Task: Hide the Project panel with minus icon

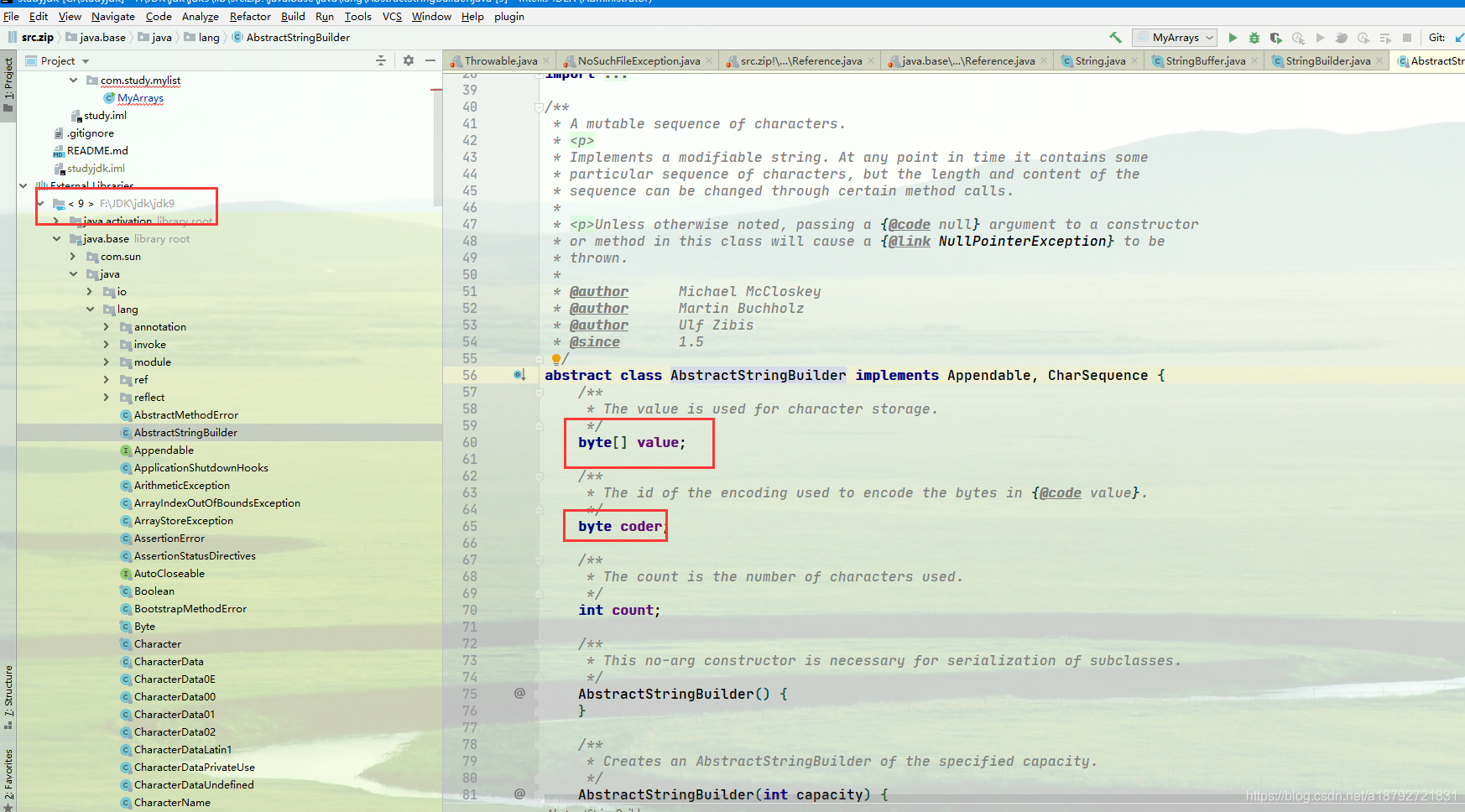Action: click(430, 60)
